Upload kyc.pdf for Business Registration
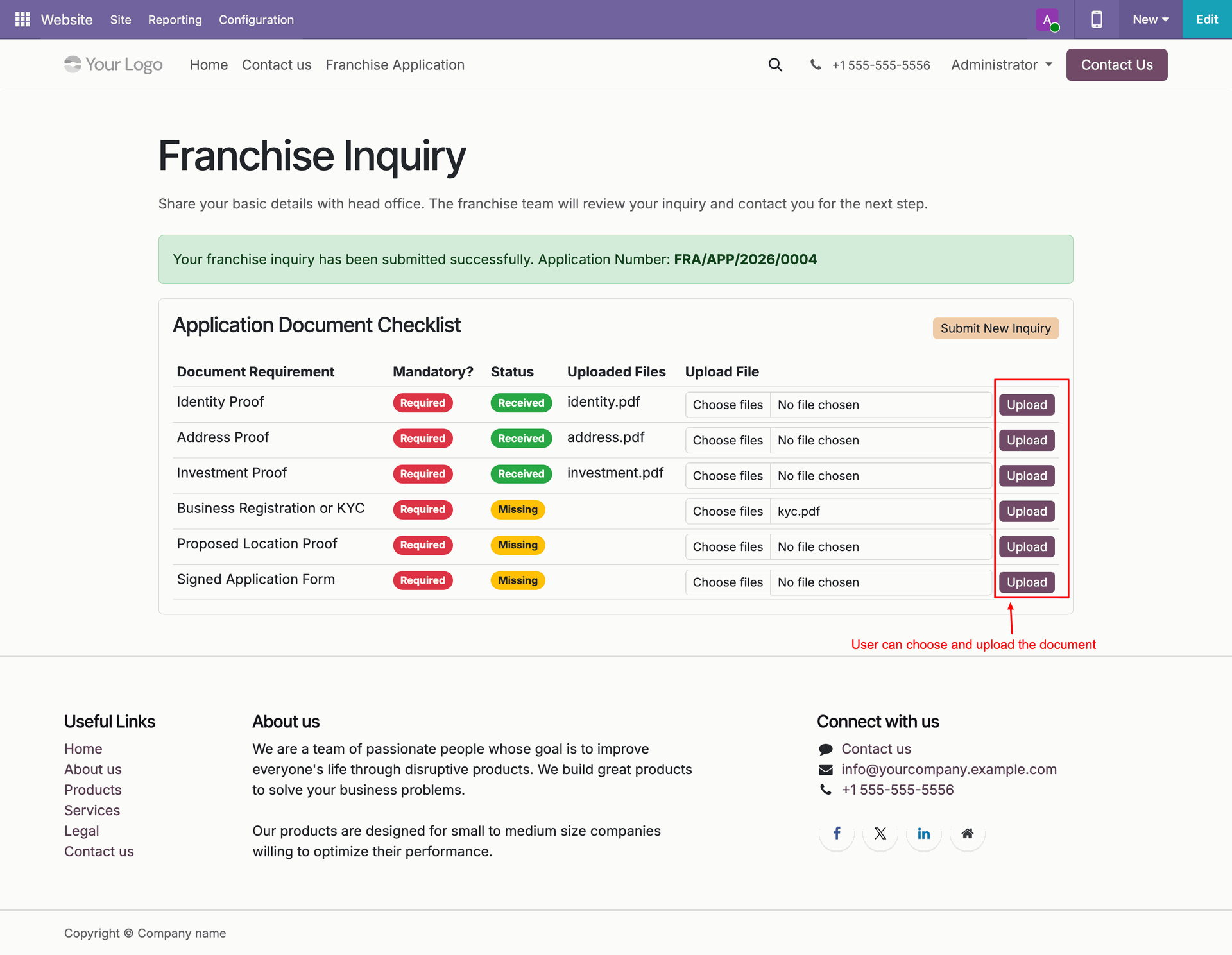Viewport: 1232px width, 955px height. click(1027, 511)
